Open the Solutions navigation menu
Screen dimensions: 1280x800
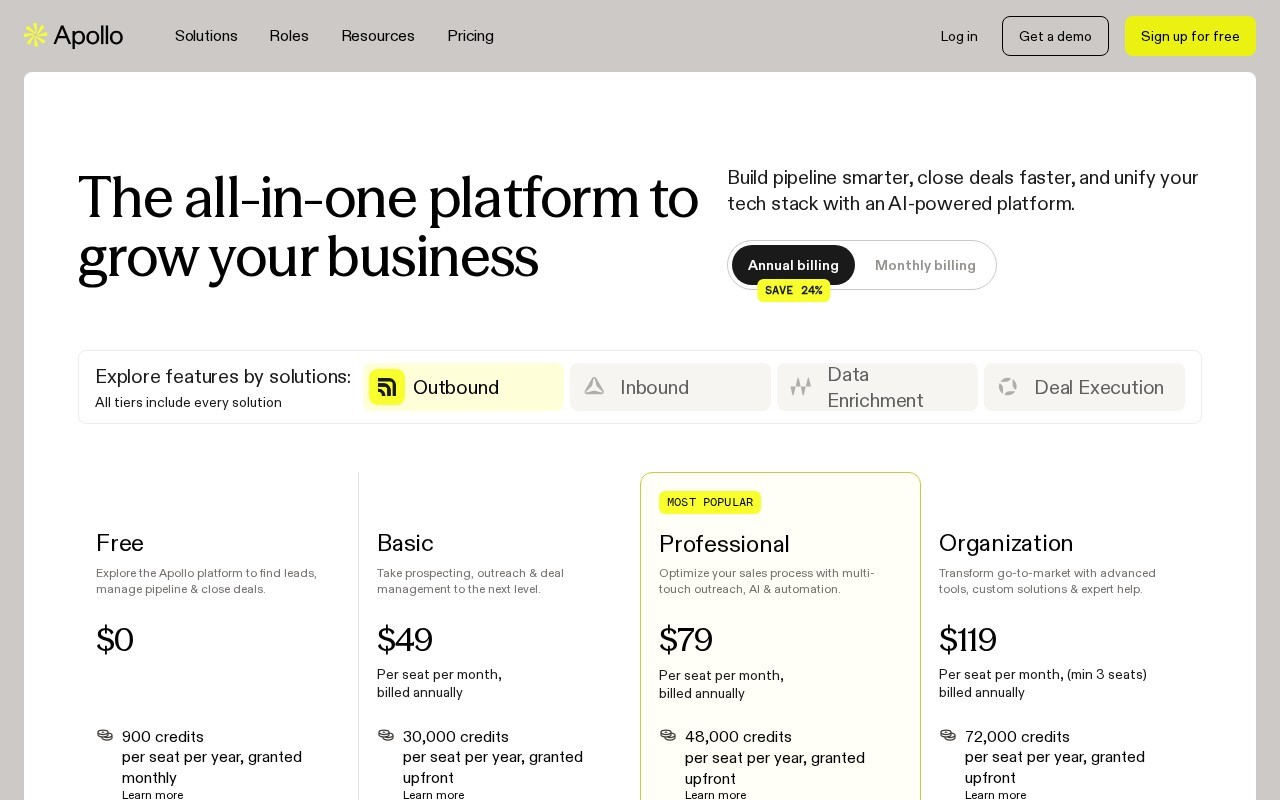click(206, 36)
